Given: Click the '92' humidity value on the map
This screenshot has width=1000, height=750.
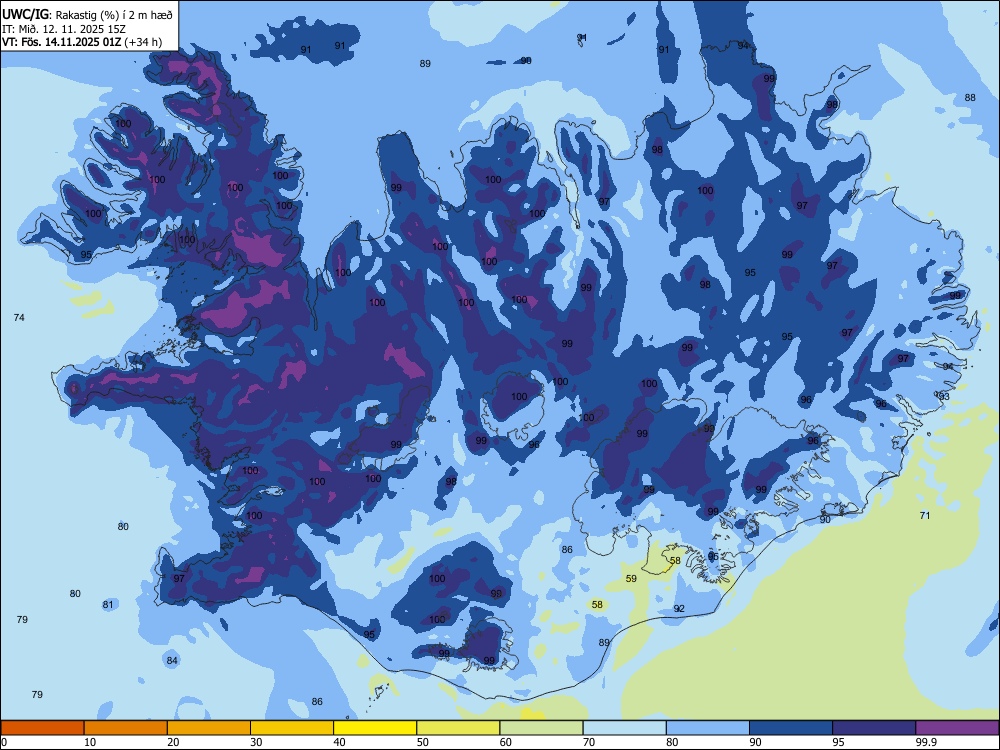Looking at the screenshot, I should click(x=679, y=608).
